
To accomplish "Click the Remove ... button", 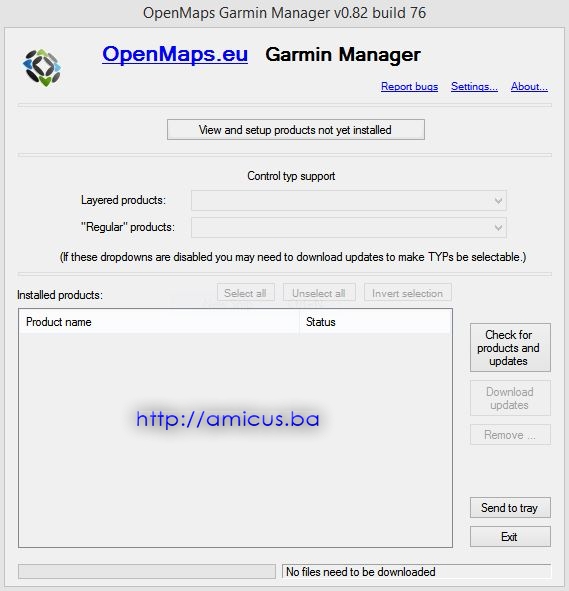I will 510,435.
